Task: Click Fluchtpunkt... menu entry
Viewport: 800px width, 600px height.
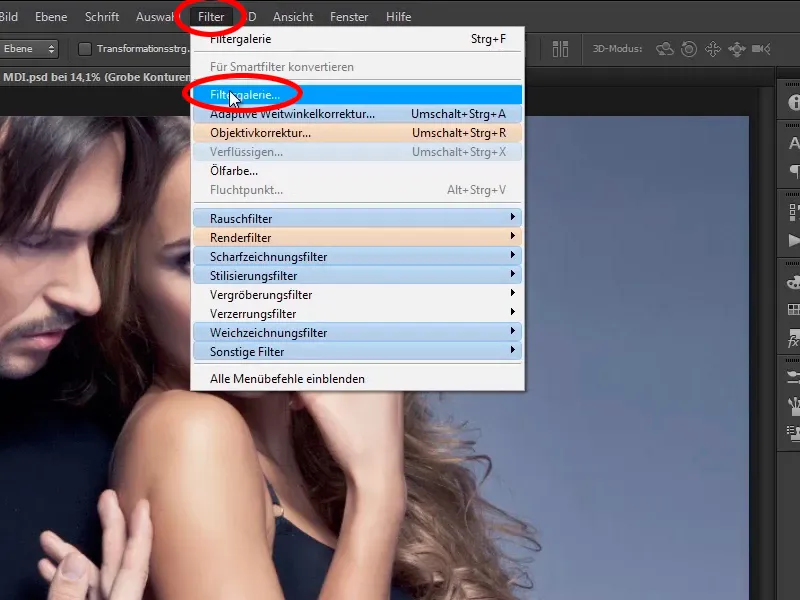Action: tap(357, 190)
